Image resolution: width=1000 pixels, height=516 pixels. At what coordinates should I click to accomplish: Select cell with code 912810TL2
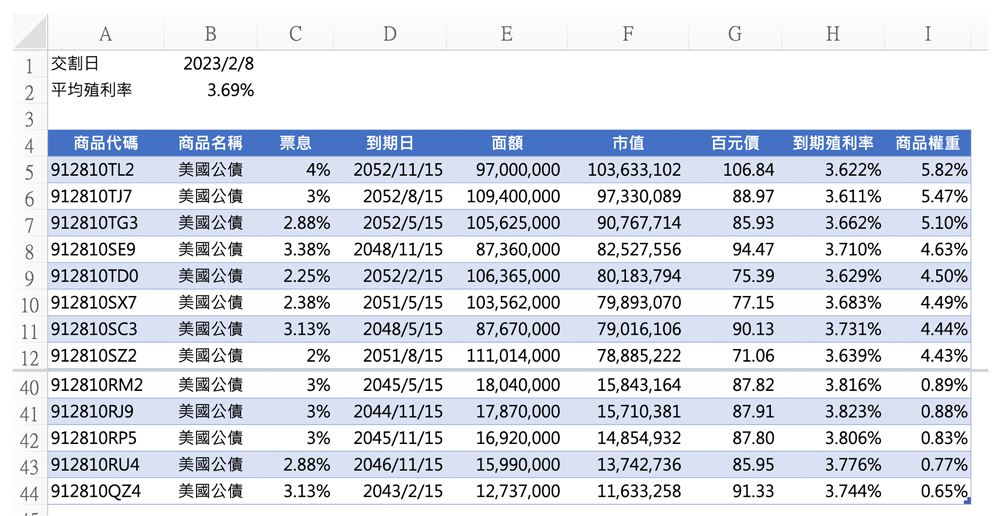(106, 170)
